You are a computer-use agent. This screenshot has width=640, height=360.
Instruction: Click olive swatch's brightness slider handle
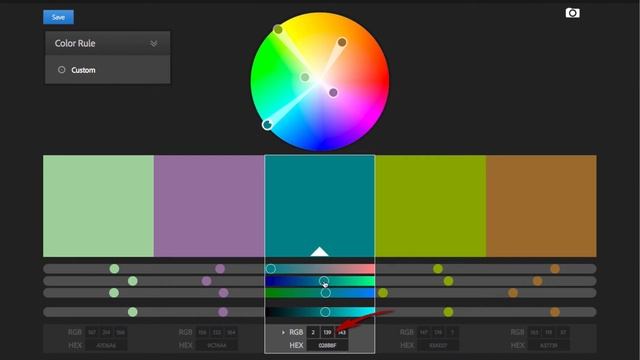(448, 312)
